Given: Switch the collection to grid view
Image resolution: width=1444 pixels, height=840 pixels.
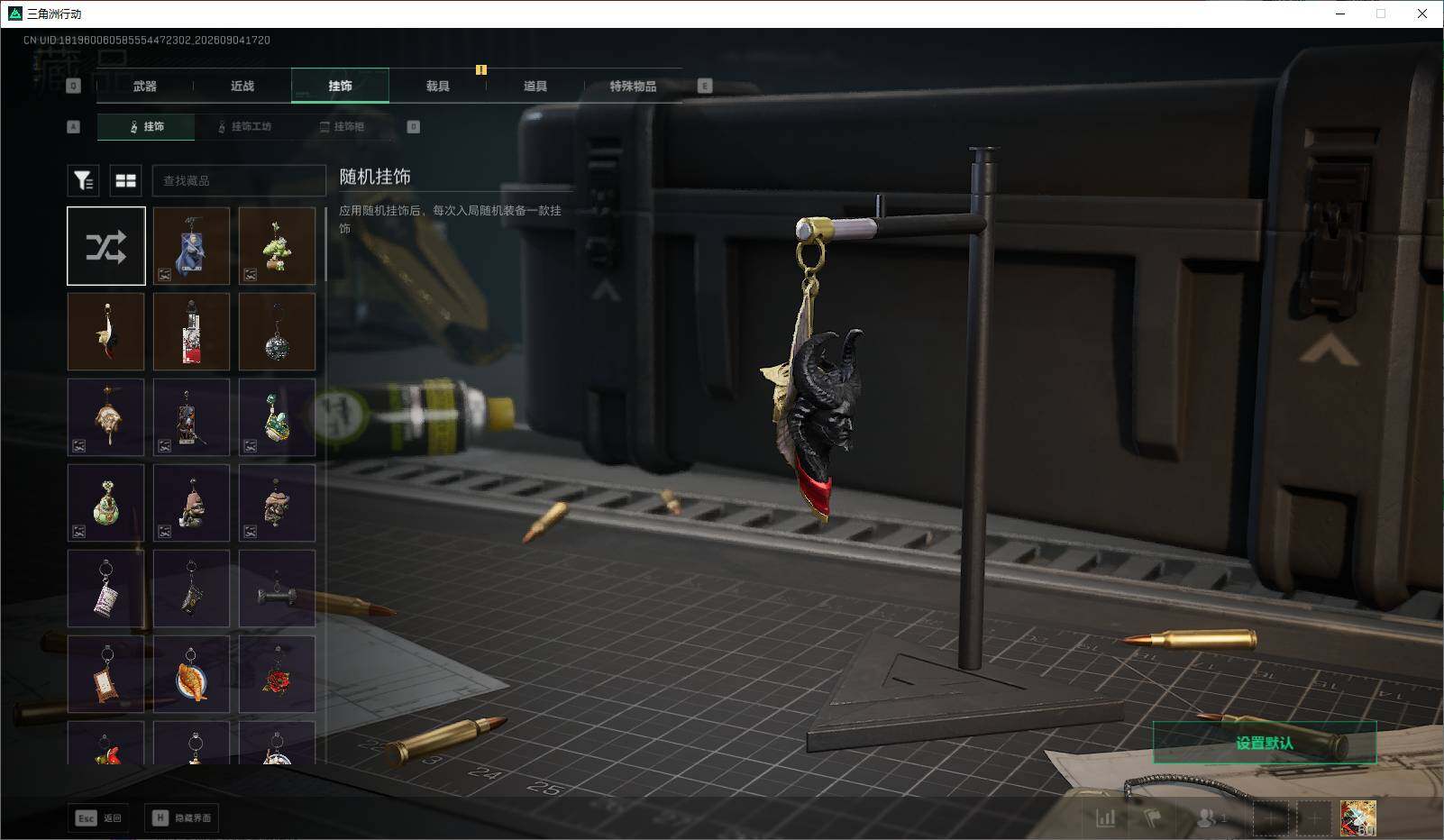Looking at the screenshot, I should click(x=126, y=180).
